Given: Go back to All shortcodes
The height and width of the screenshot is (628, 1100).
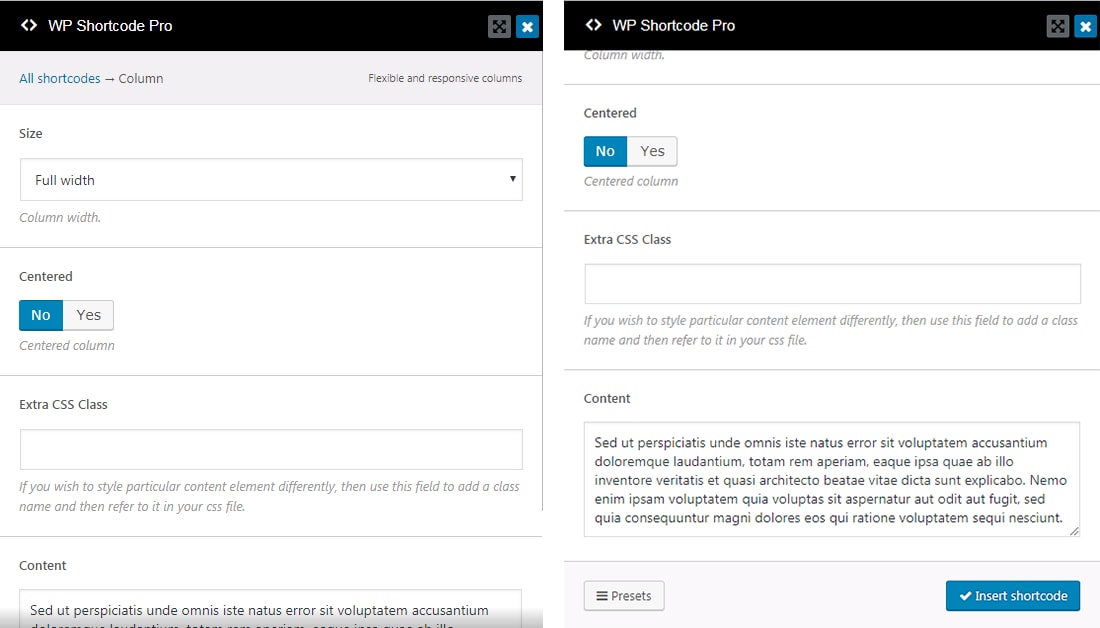Looking at the screenshot, I should 60,78.
